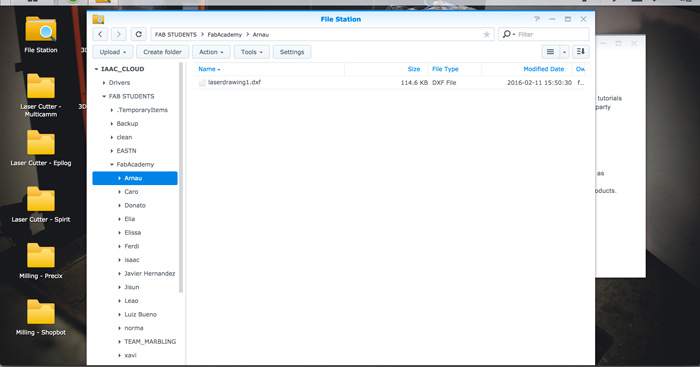Viewport: 700px width, 367px height.
Task: Select the Elissa folder in tree
Action: (x=133, y=233)
